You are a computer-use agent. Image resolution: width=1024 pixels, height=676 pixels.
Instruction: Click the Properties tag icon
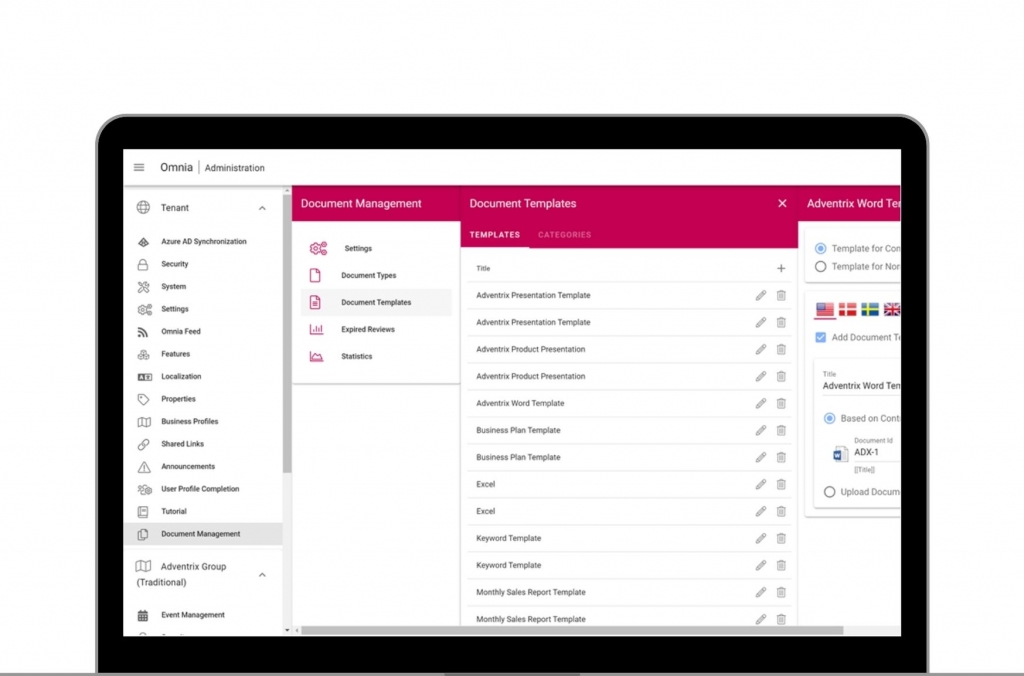[144, 399]
